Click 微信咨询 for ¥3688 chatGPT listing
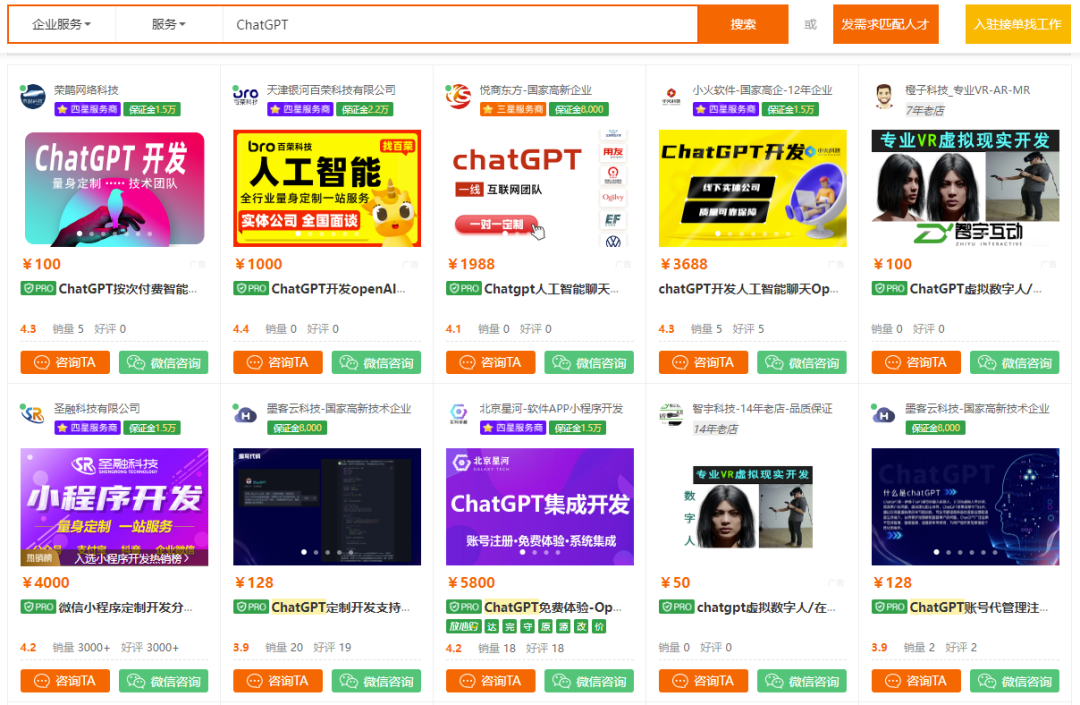Viewport: 1080px width, 705px height. [x=801, y=363]
